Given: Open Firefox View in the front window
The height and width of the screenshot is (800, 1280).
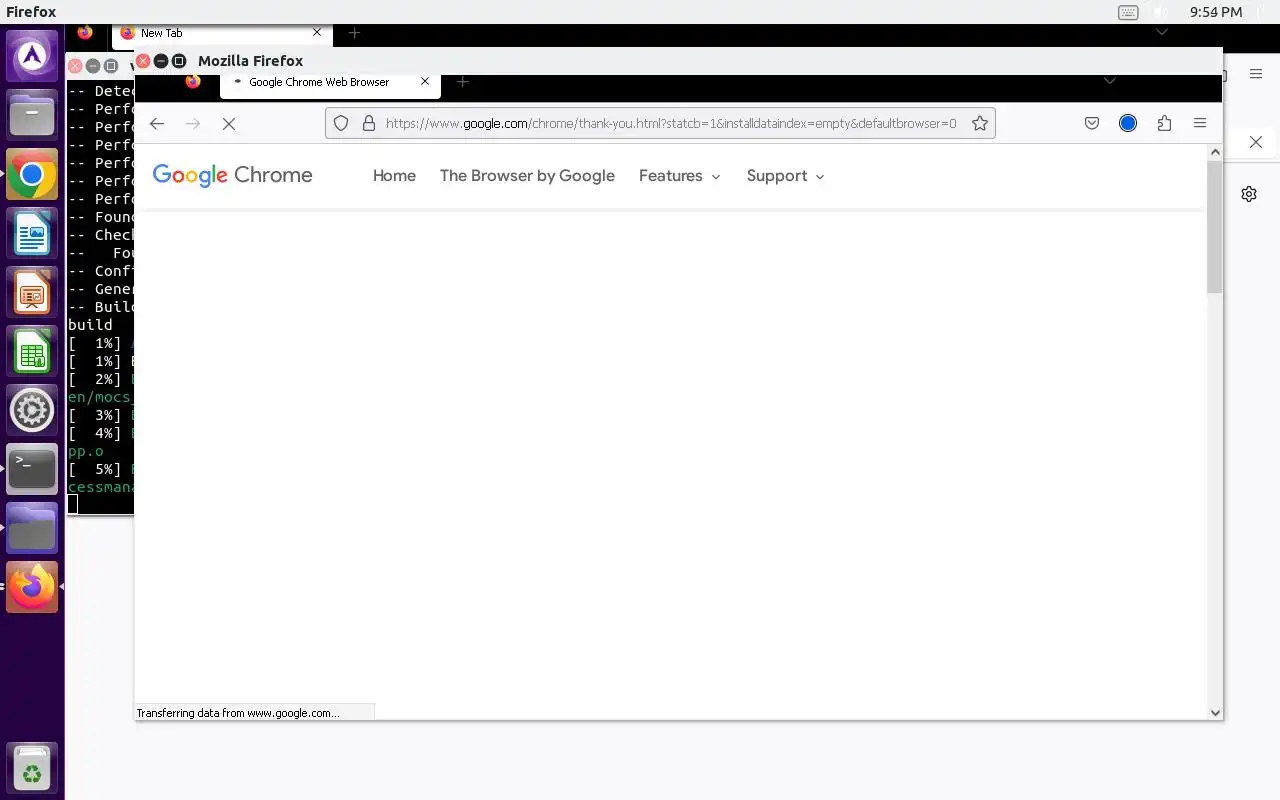Looking at the screenshot, I should [193, 82].
